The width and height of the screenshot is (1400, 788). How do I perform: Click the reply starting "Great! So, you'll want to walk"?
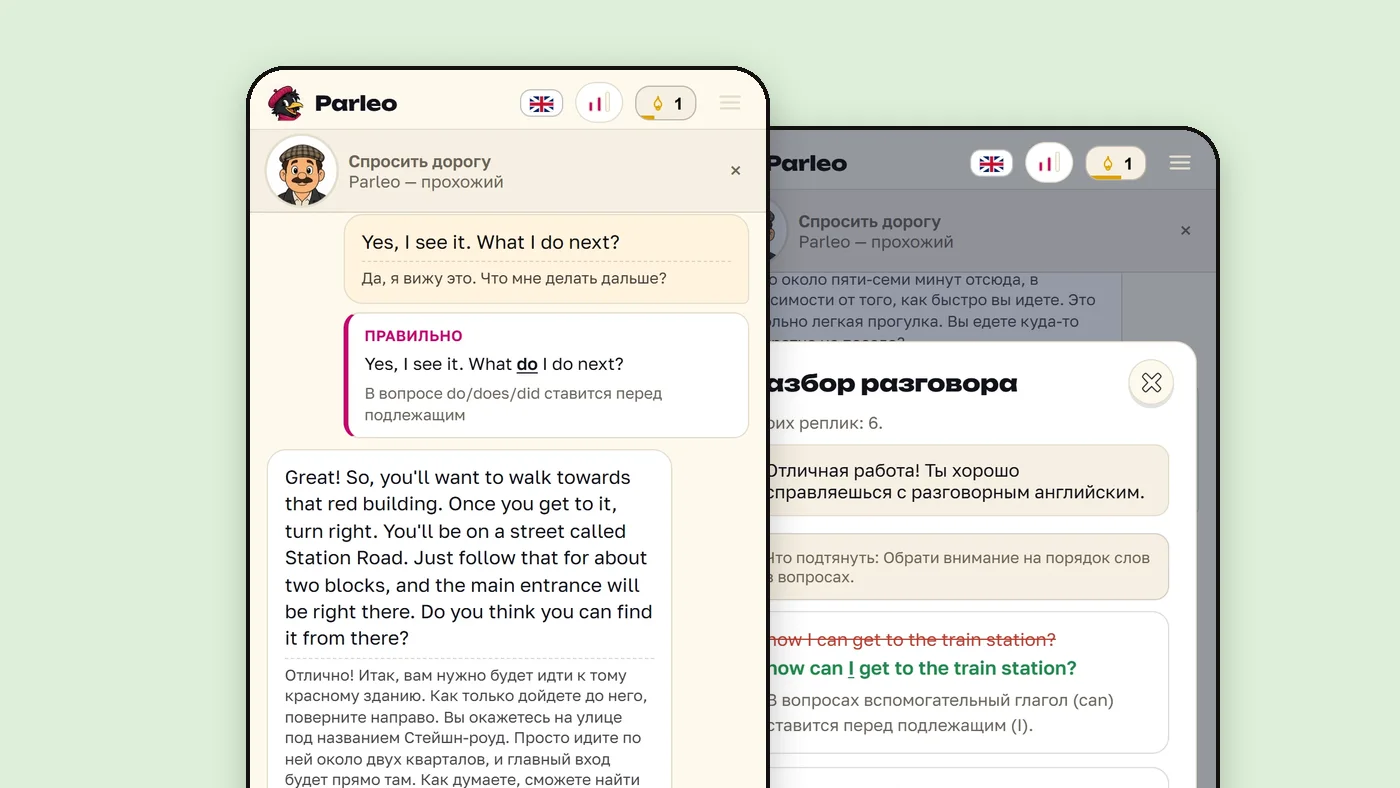click(x=469, y=558)
